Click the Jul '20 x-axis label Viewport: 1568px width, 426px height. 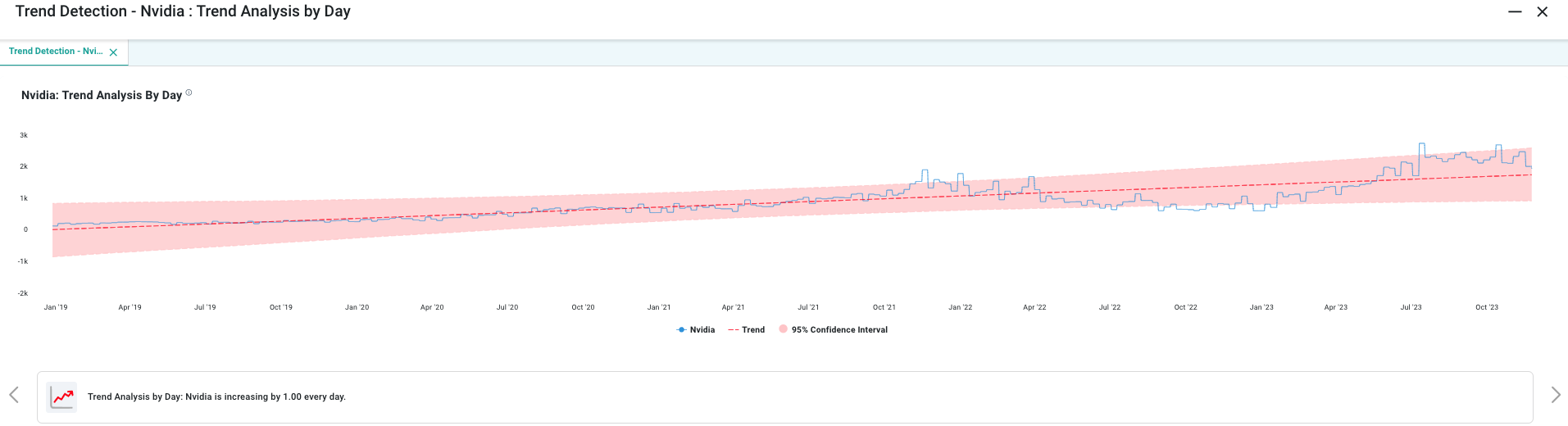pos(507,308)
